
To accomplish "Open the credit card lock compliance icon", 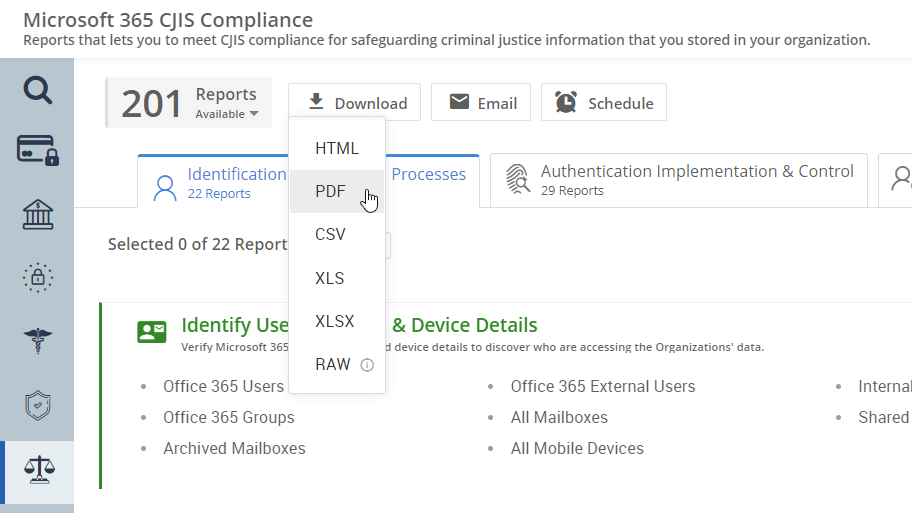I will point(37,150).
